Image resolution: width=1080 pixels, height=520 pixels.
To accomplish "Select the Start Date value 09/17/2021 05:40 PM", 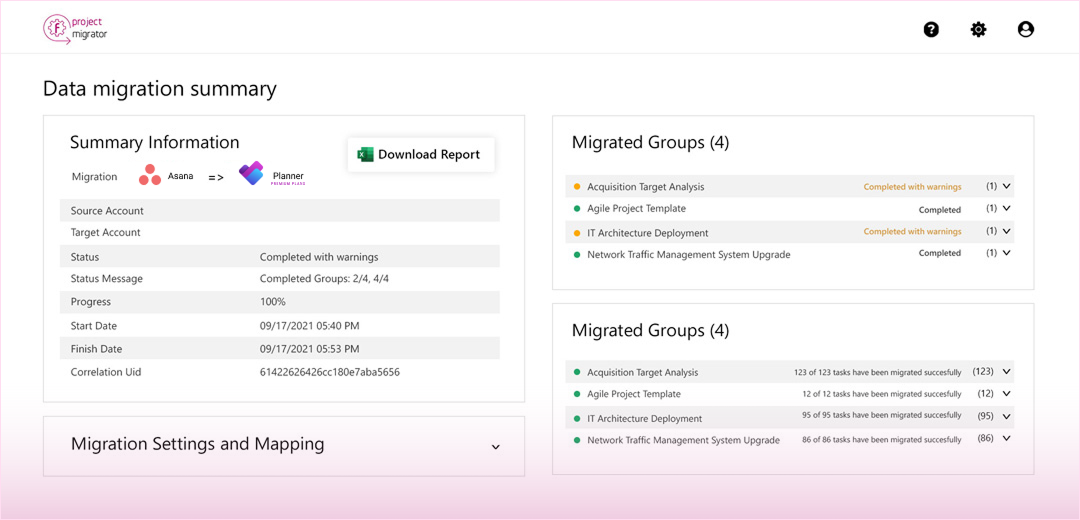I will point(309,326).
